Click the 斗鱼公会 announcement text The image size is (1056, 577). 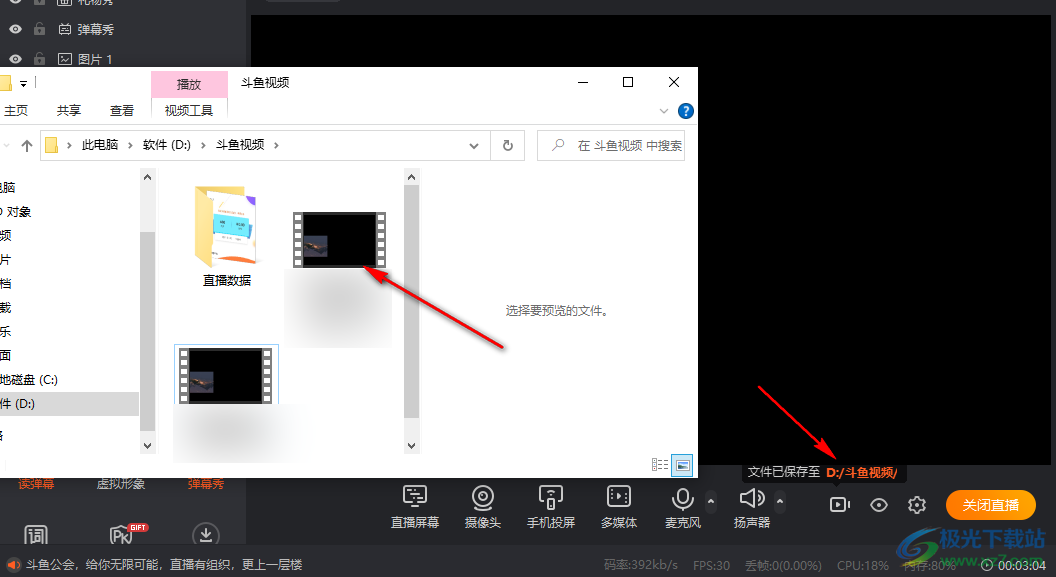(x=164, y=564)
